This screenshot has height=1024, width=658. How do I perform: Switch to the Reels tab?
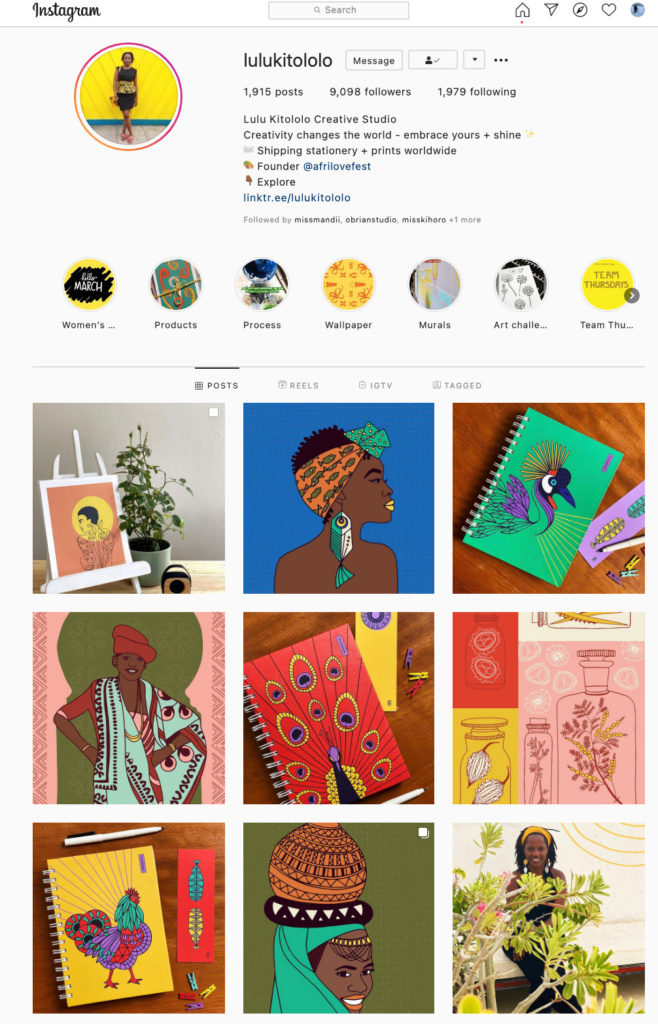(x=298, y=385)
